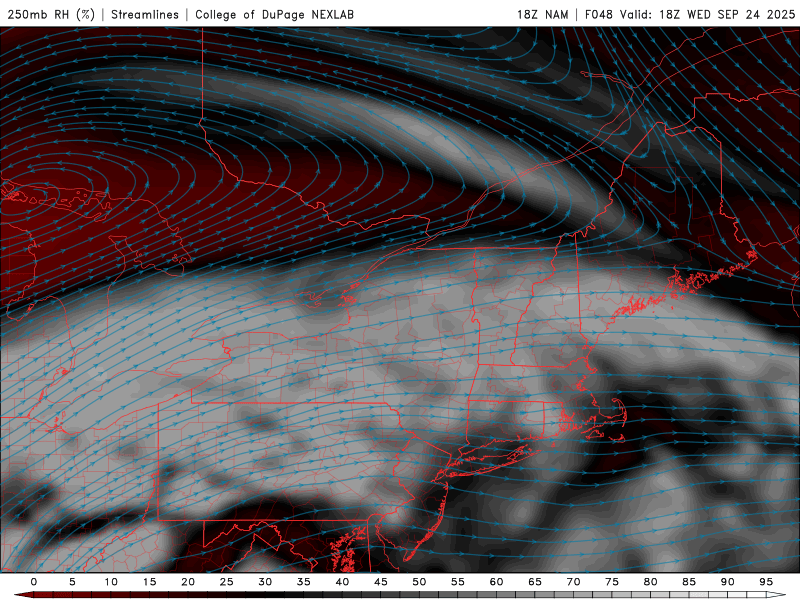Click the colorbar label "0"
The height and width of the screenshot is (600, 800).
[x=34, y=582]
